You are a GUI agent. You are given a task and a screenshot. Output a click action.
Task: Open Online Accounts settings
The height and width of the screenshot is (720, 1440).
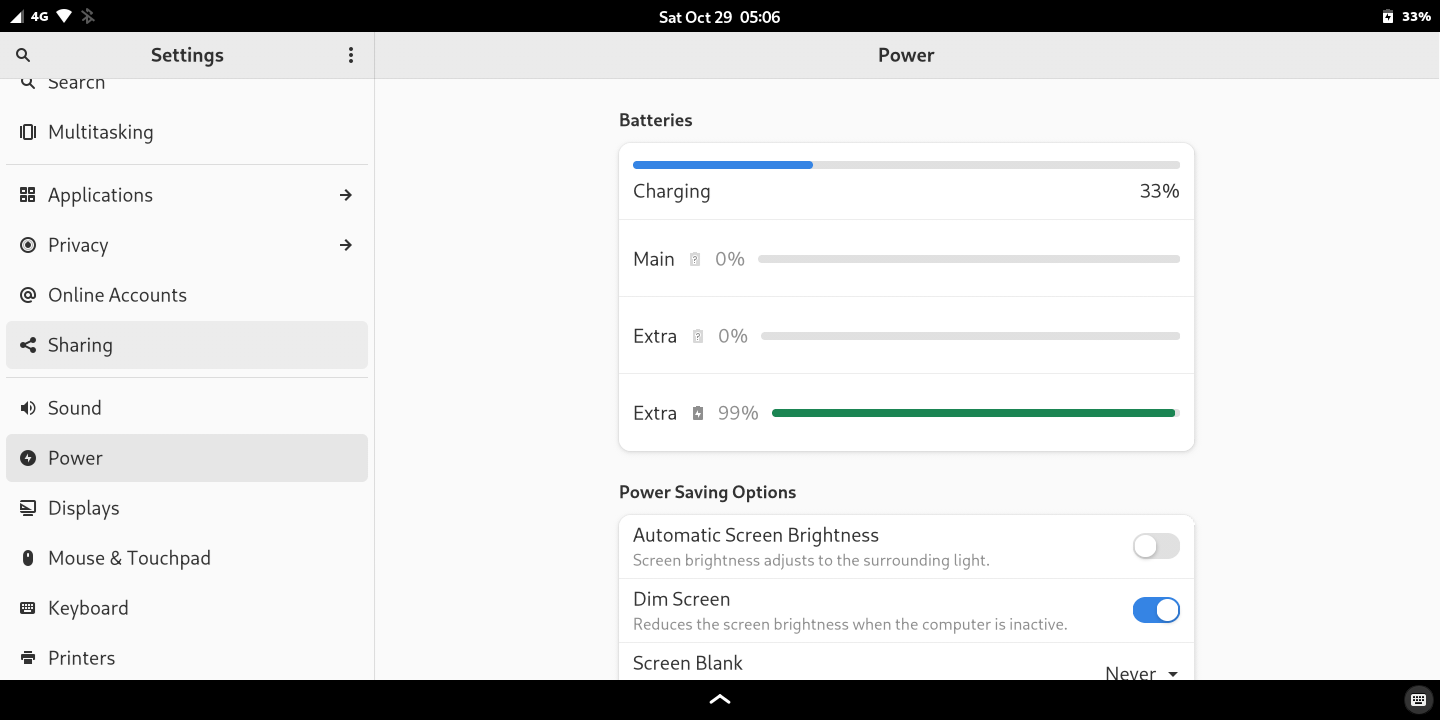[117, 295]
